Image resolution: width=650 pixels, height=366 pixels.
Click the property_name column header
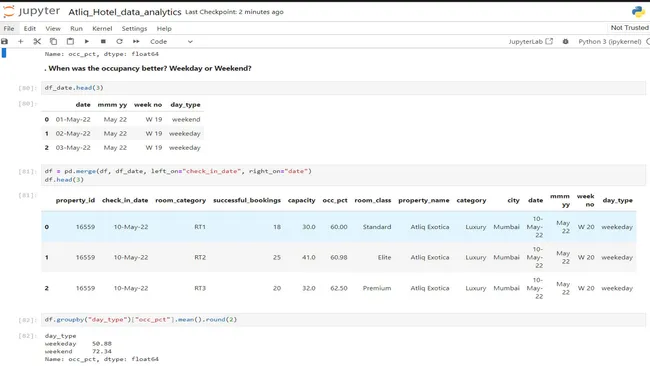coord(424,200)
